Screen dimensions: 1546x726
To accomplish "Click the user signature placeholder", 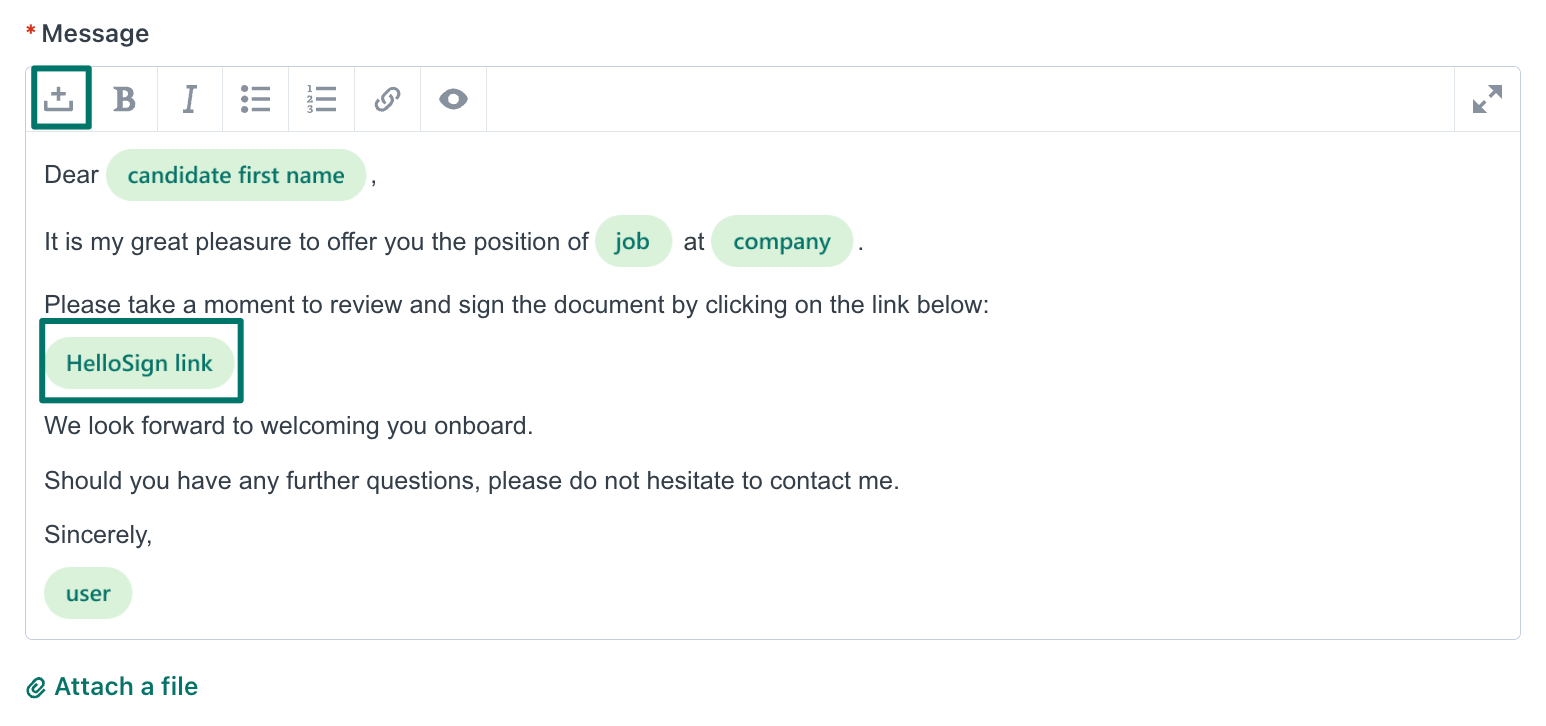I will (x=88, y=592).
